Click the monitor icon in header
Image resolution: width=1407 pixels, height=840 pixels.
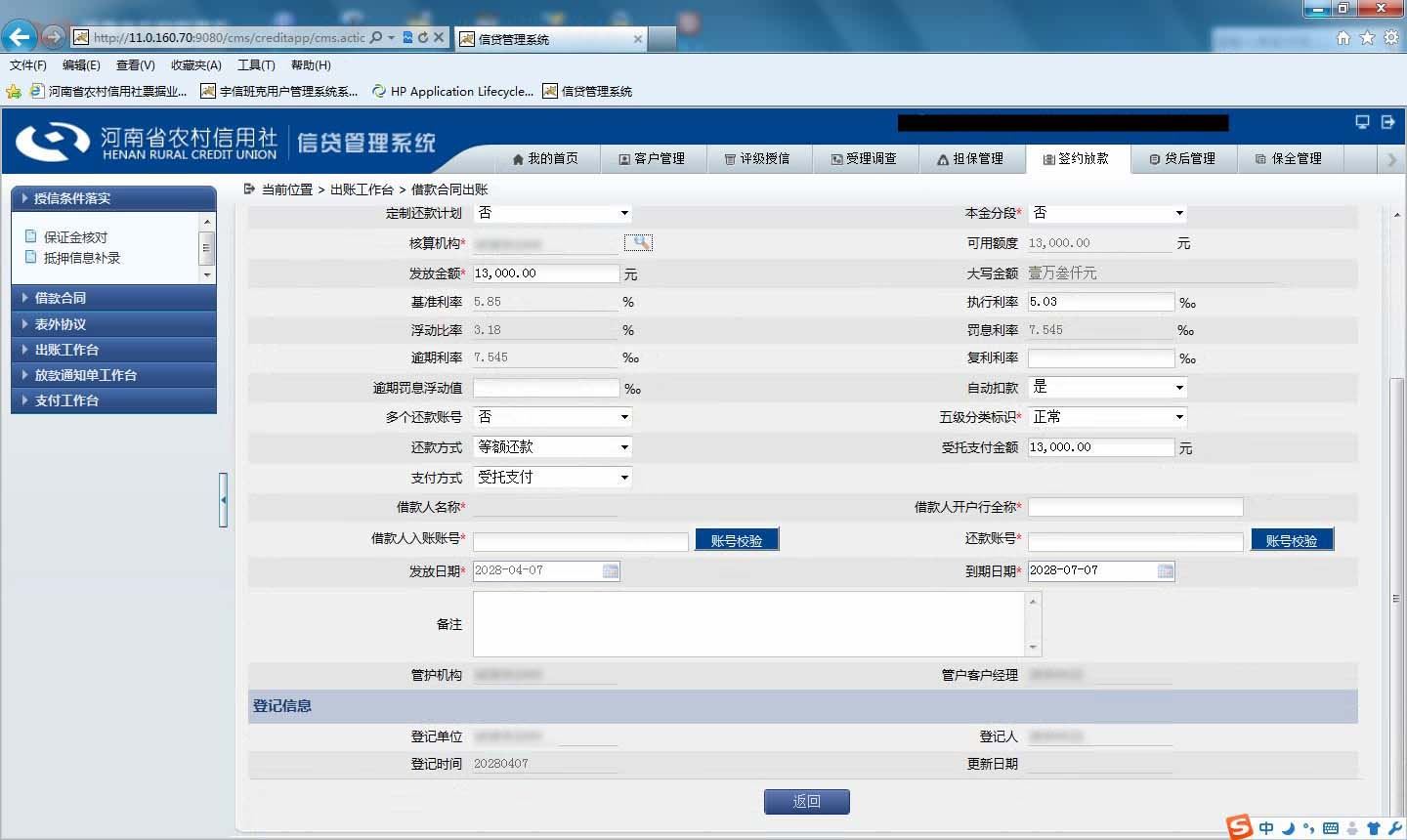pyautogui.click(x=1362, y=122)
